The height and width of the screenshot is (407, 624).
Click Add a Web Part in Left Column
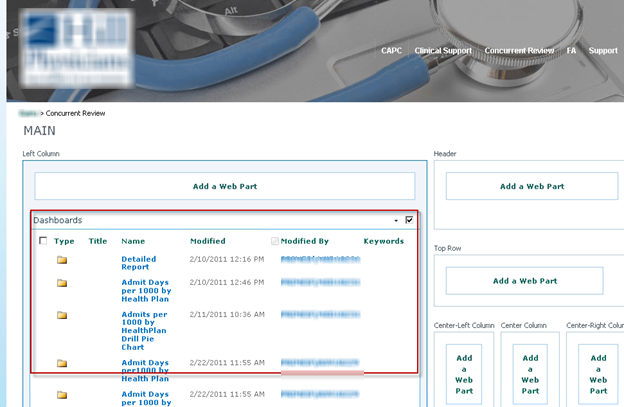224,186
